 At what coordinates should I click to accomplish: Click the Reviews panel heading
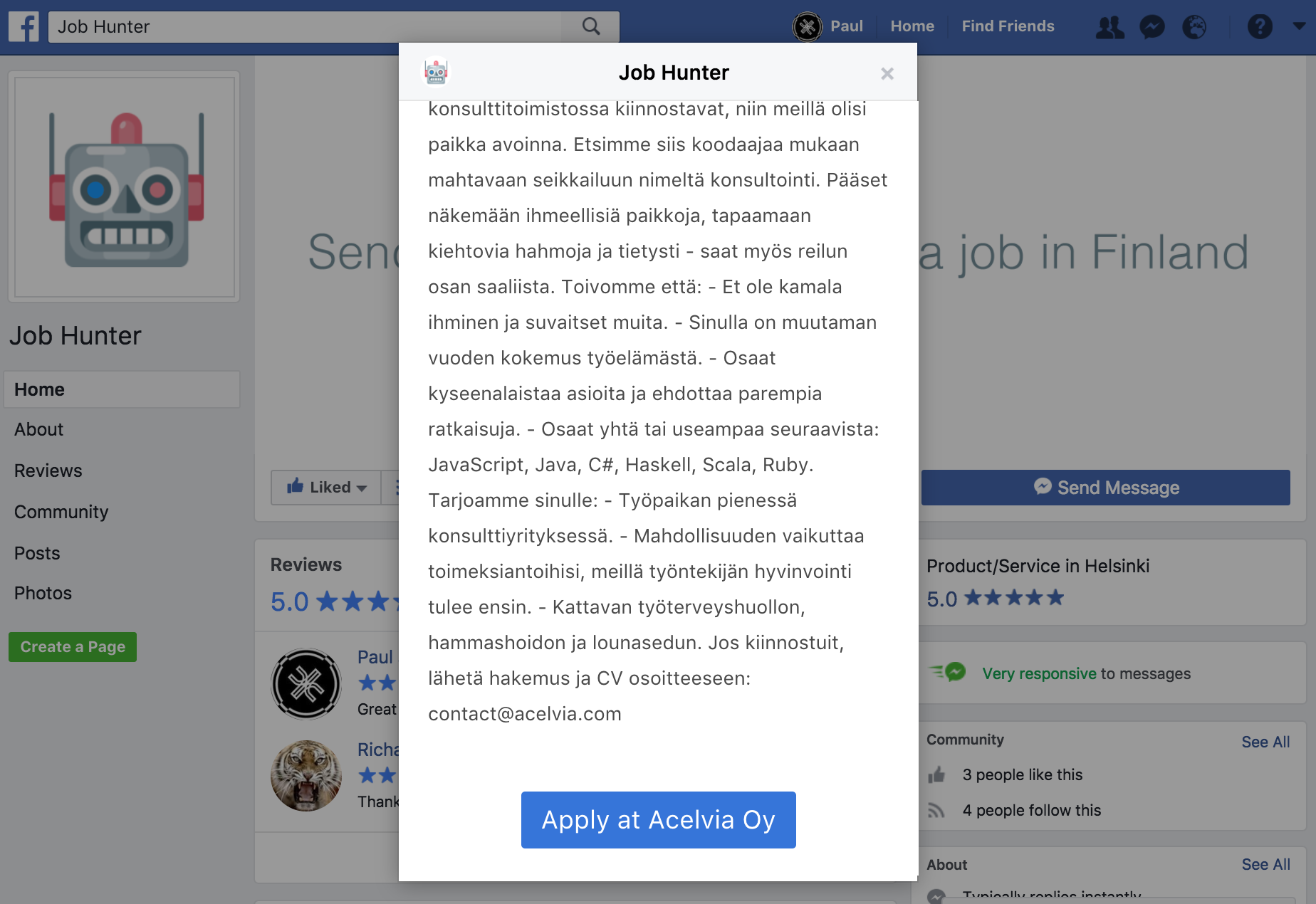pos(306,564)
